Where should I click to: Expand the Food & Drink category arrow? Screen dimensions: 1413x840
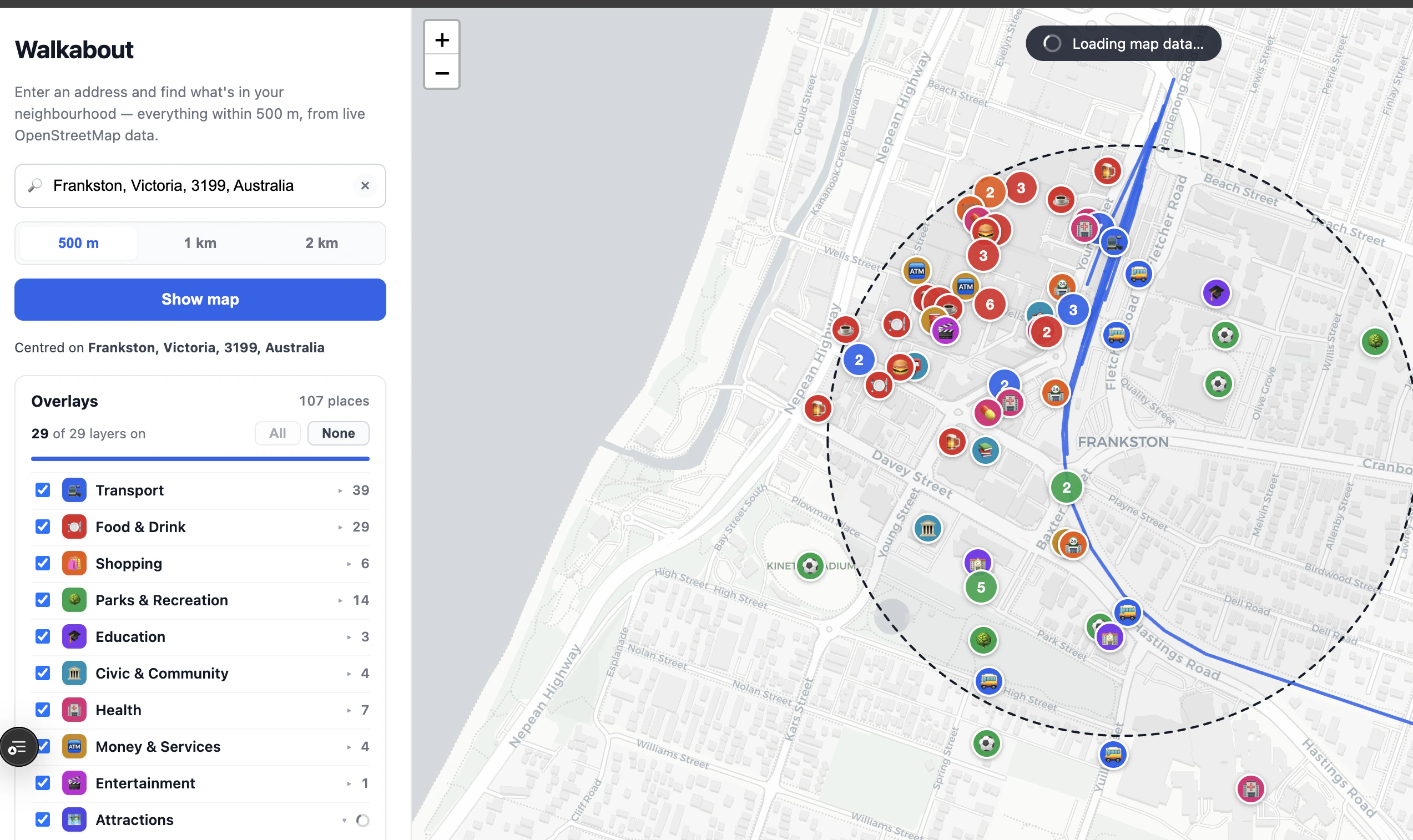[x=340, y=527]
